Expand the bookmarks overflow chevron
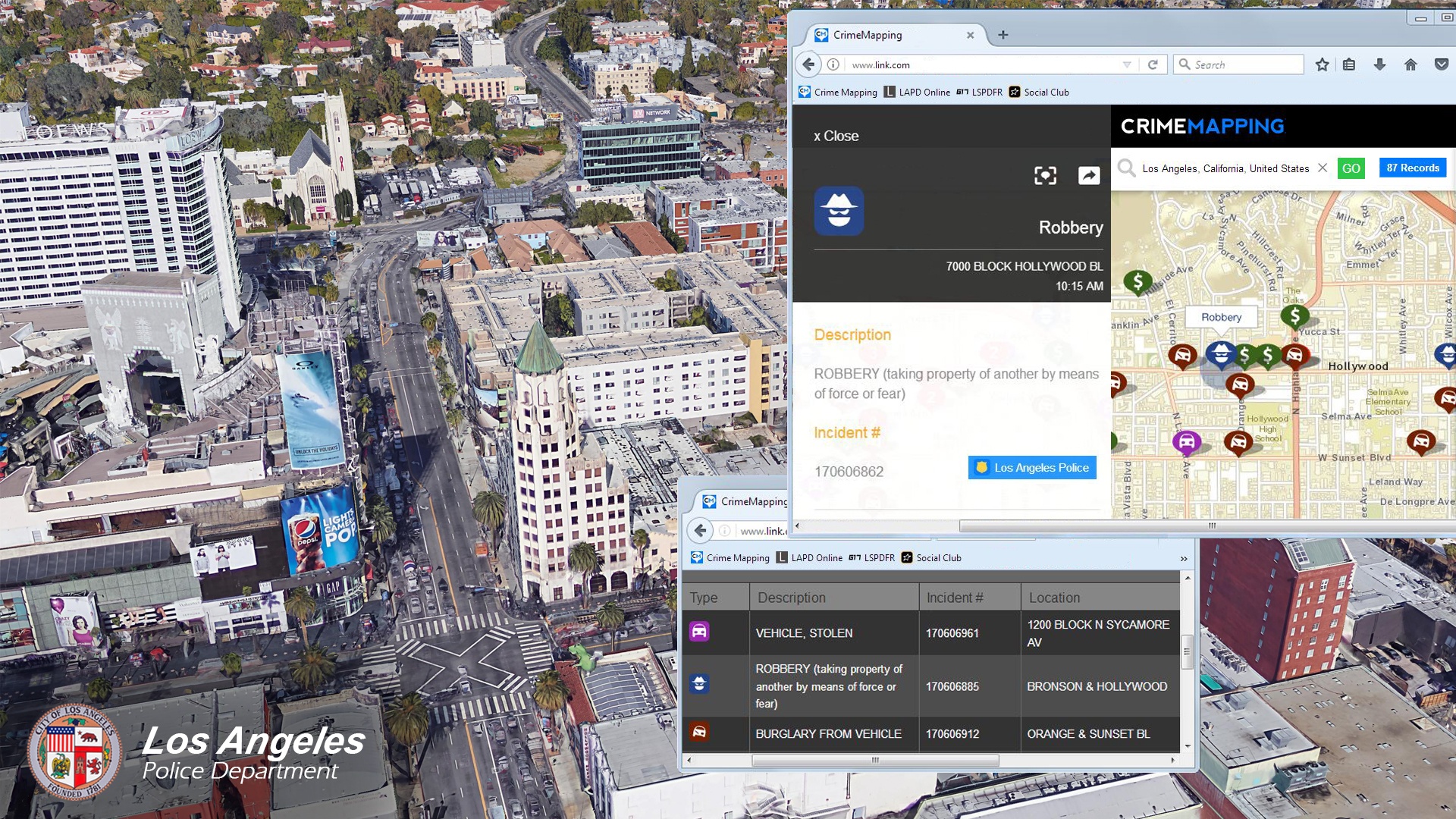1456x819 pixels. tap(1184, 559)
